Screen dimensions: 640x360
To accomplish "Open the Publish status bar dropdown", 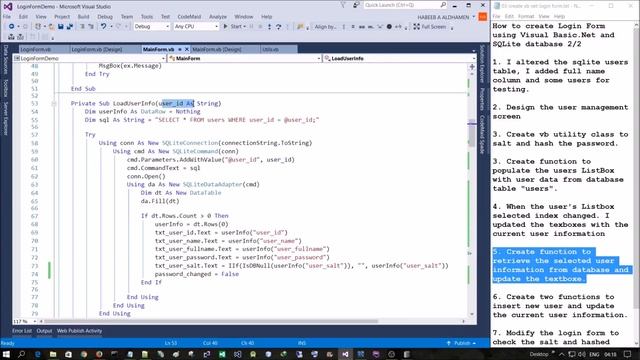I will tap(462, 343).
